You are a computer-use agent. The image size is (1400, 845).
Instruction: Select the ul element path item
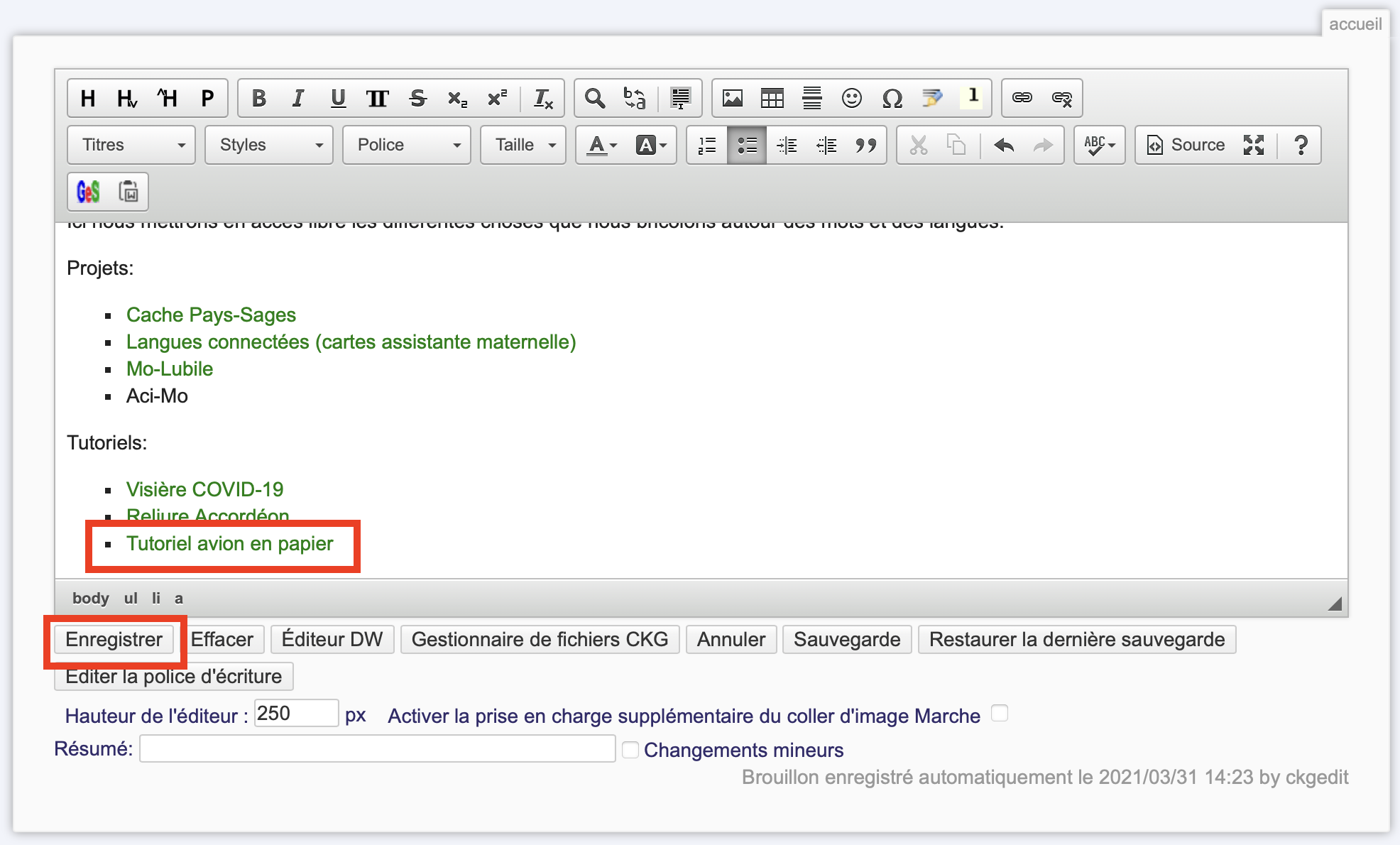pos(131,599)
